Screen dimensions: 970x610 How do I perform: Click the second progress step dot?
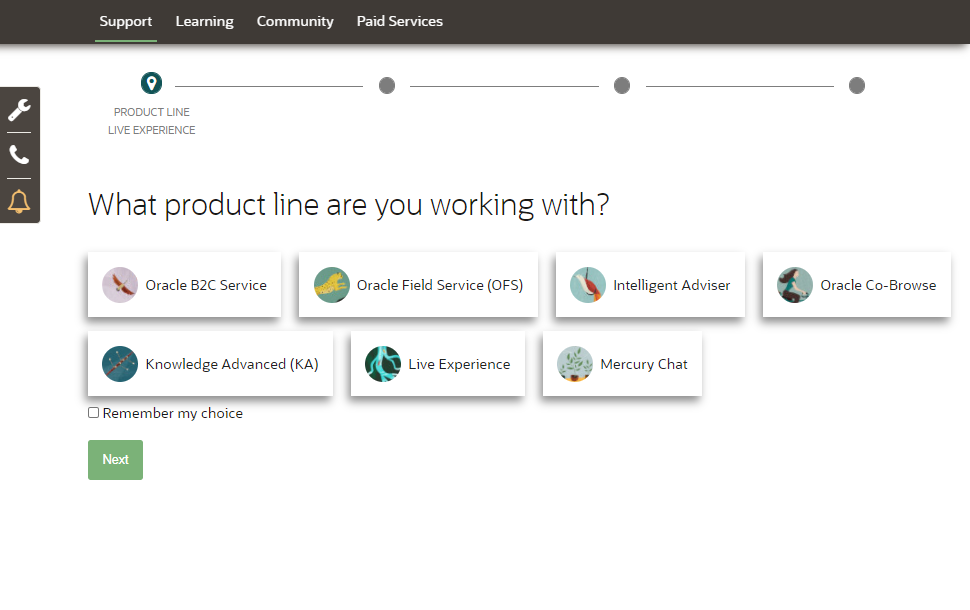click(x=387, y=85)
